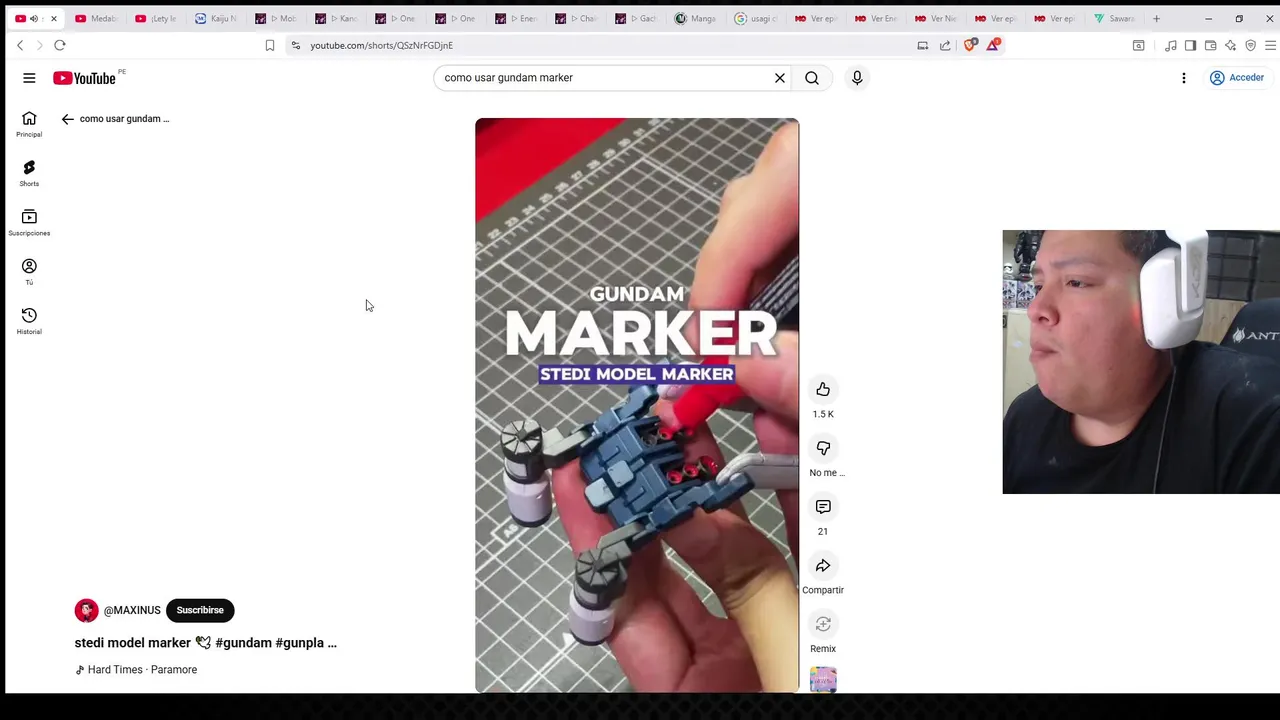
Task: Open the comments showing 21
Action: coord(823,507)
